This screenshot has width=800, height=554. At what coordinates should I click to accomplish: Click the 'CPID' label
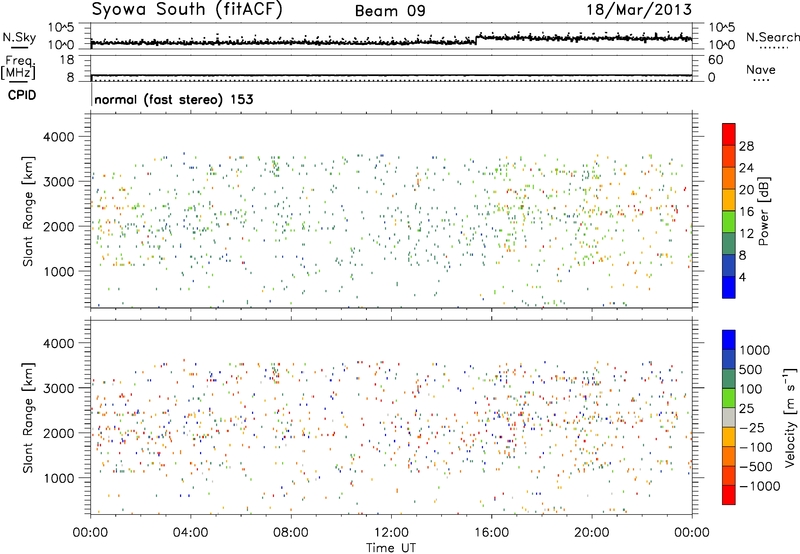click(22, 95)
